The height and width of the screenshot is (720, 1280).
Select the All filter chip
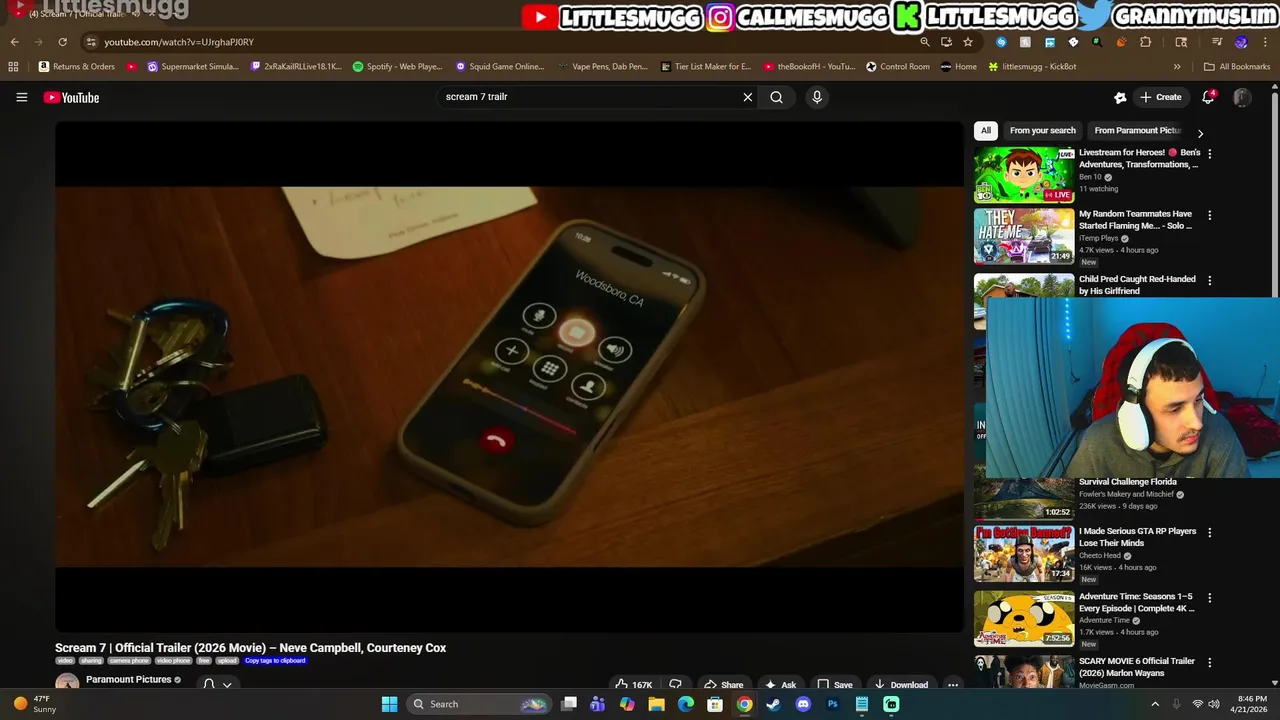coord(986,130)
